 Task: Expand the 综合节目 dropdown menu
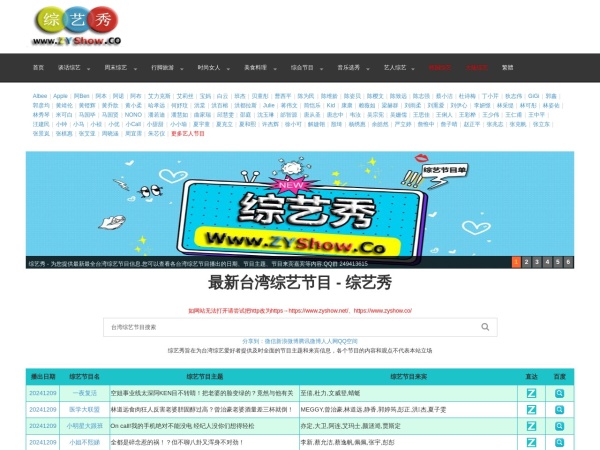point(304,68)
